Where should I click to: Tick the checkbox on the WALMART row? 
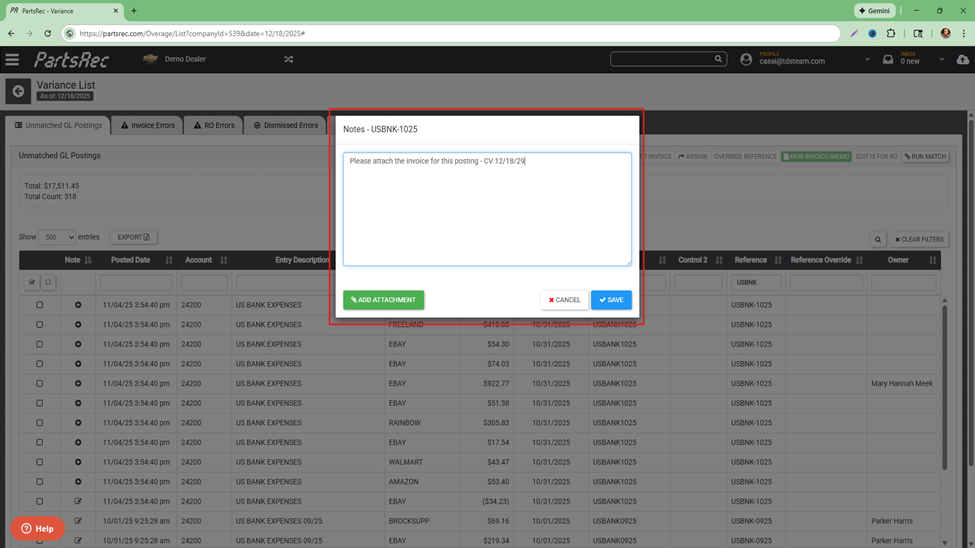click(x=39, y=462)
